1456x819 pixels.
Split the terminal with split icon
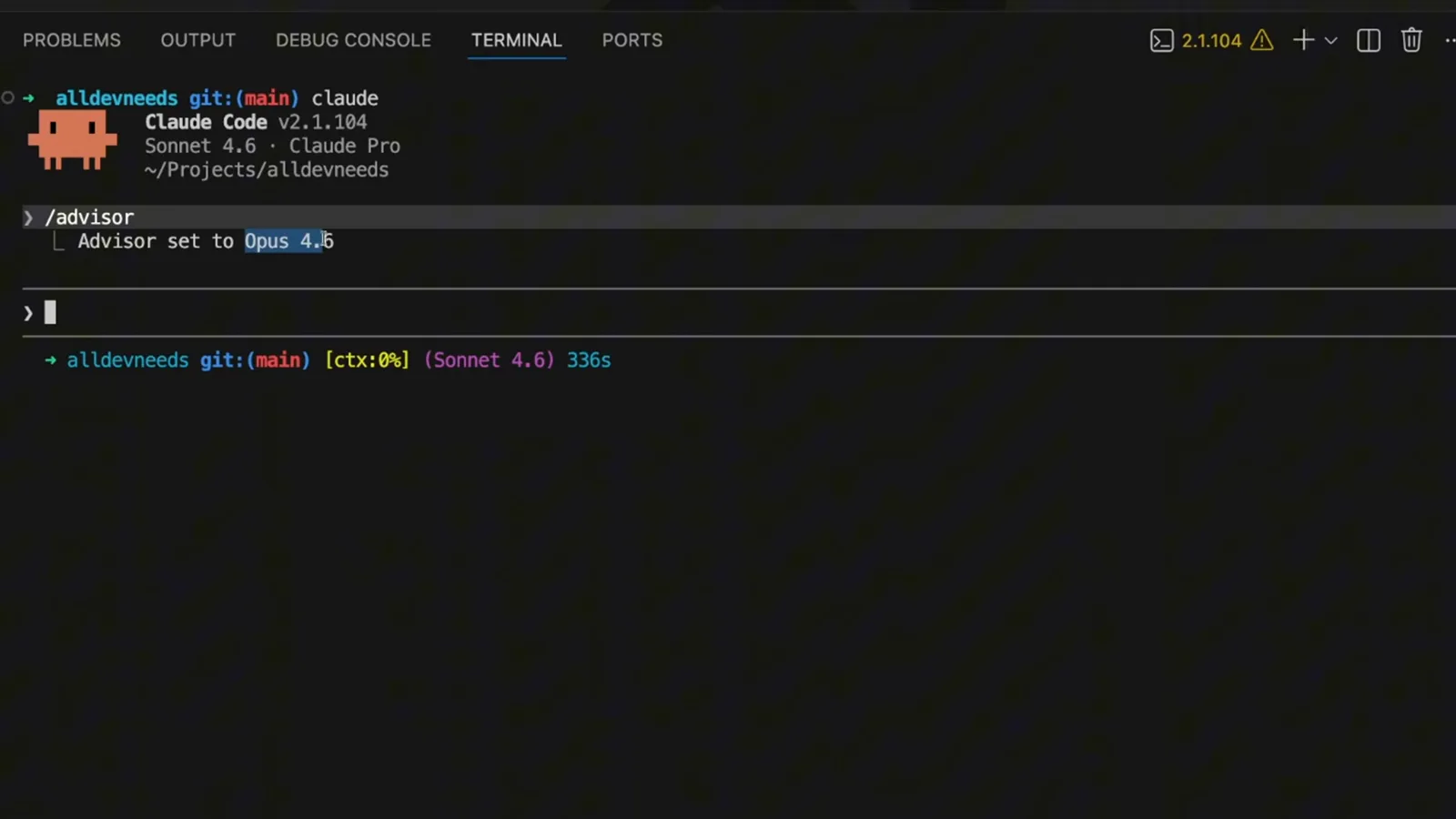coord(1369,40)
